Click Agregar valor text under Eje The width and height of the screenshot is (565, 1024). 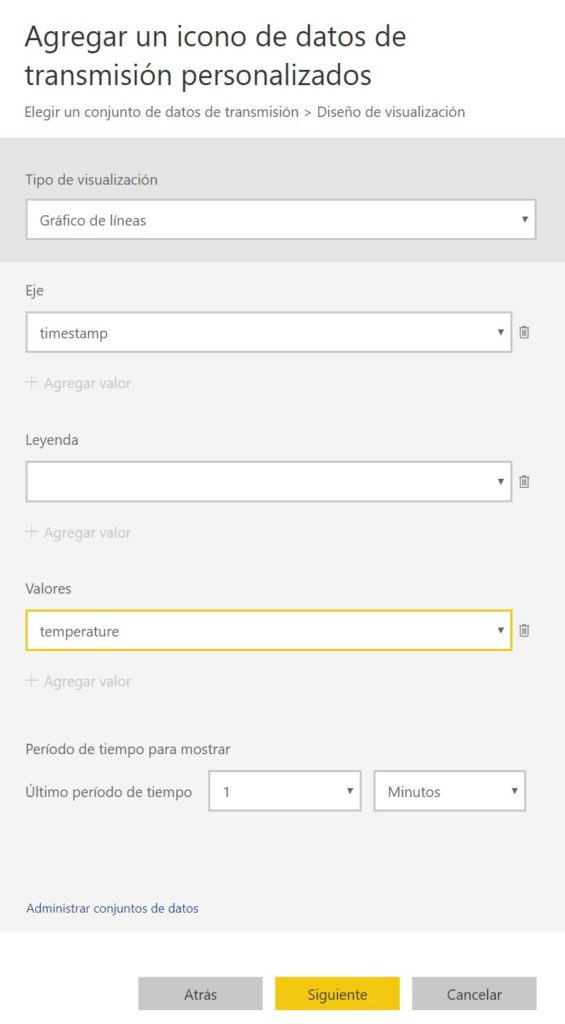pyautogui.click(x=88, y=383)
